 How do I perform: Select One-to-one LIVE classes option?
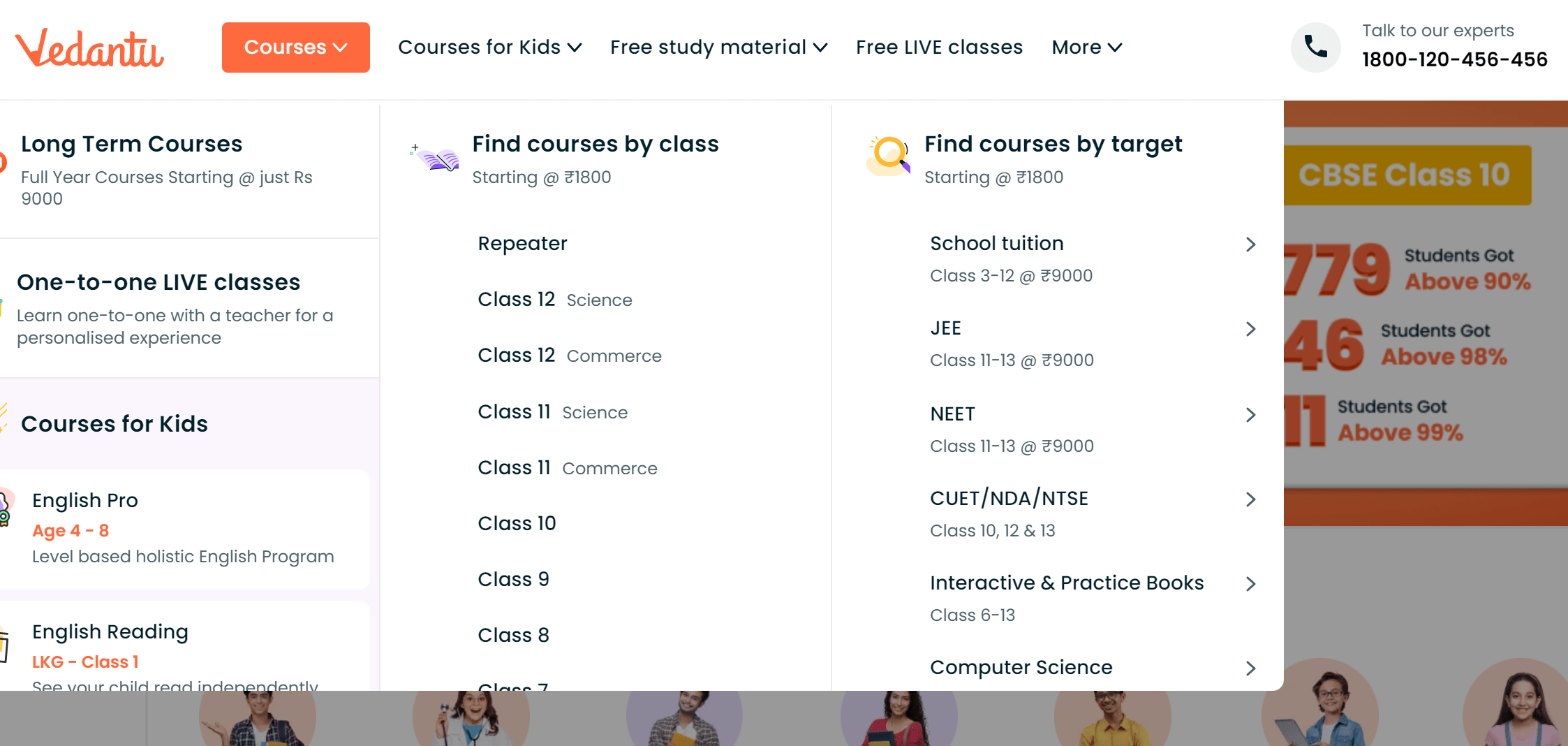click(x=158, y=282)
